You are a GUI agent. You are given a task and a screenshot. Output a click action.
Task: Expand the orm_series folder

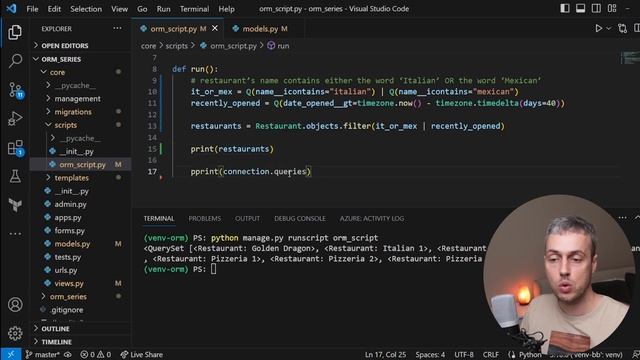tap(81, 296)
